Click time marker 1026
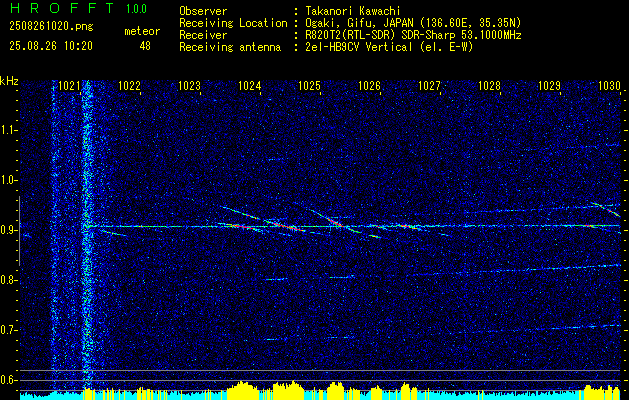The height and width of the screenshot is (400, 629). point(369,86)
